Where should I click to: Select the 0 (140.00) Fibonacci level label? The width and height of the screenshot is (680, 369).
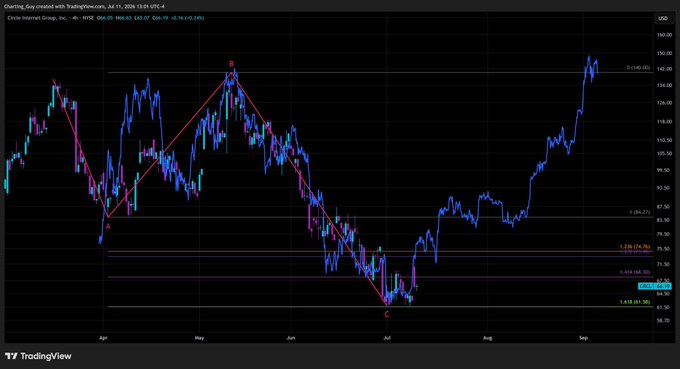coord(638,68)
